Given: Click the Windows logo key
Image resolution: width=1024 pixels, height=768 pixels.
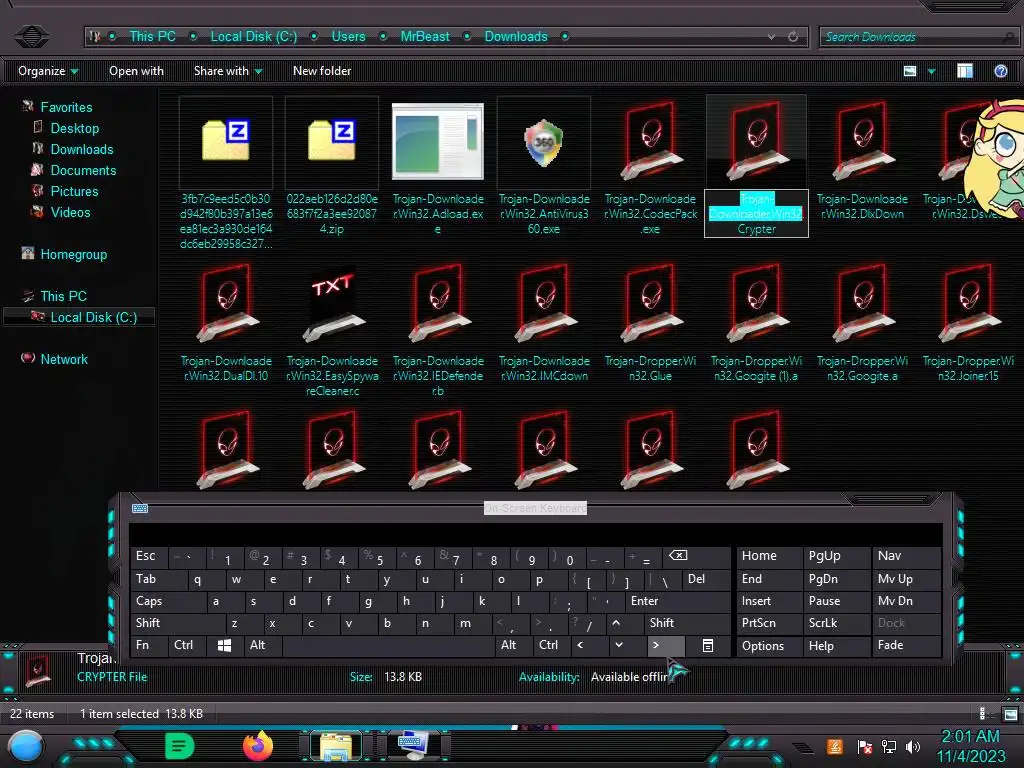Looking at the screenshot, I should tap(224, 645).
